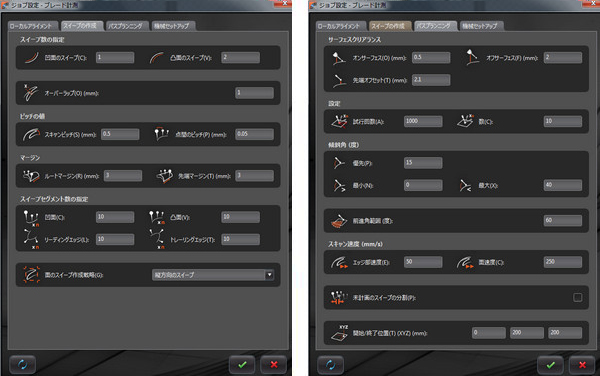Click the 試行回数(A) field showing 1000
This screenshot has width=600, height=376.
[423, 121]
